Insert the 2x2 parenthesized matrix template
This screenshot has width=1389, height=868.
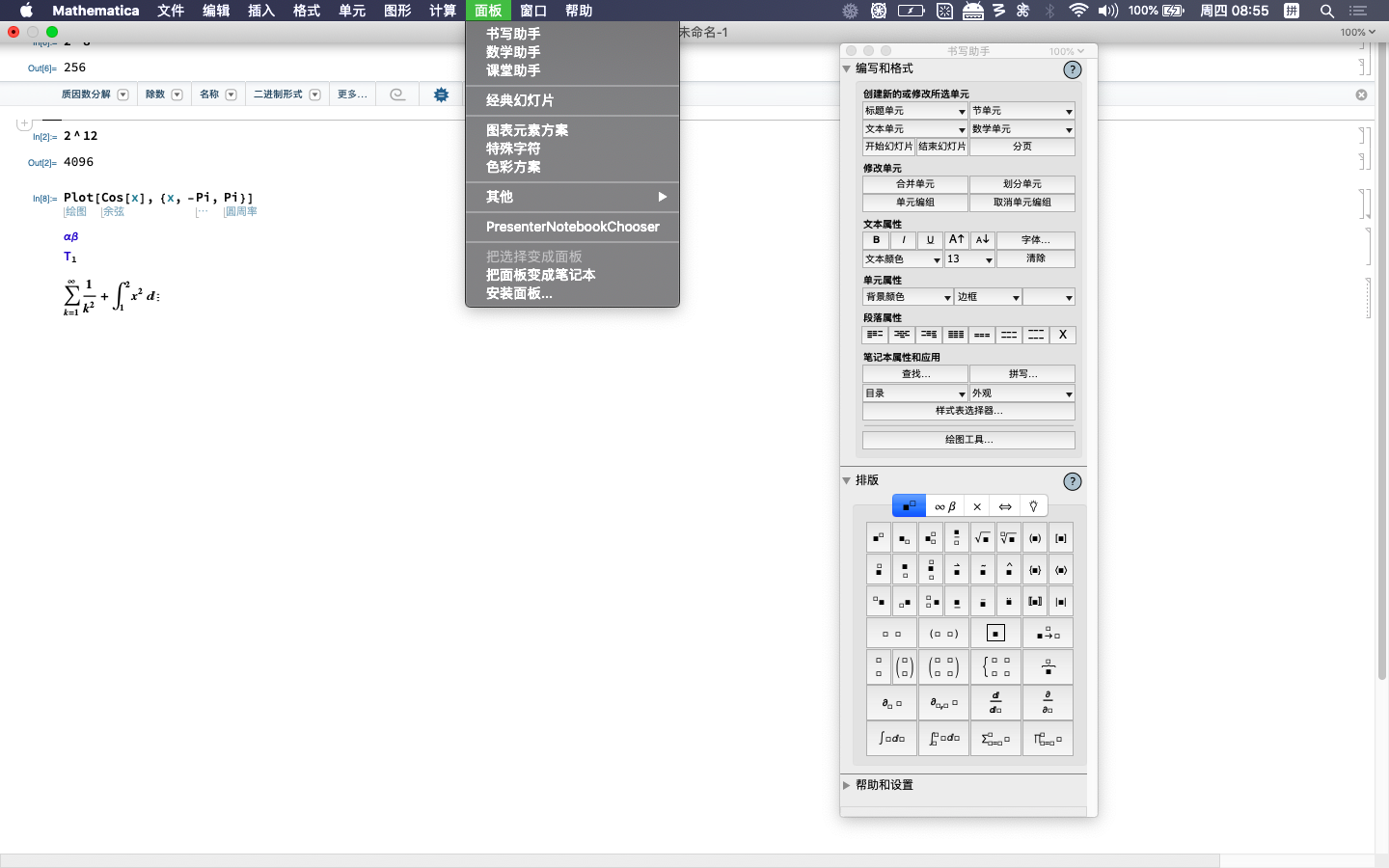pyautogui.click(x=942, y=666)
